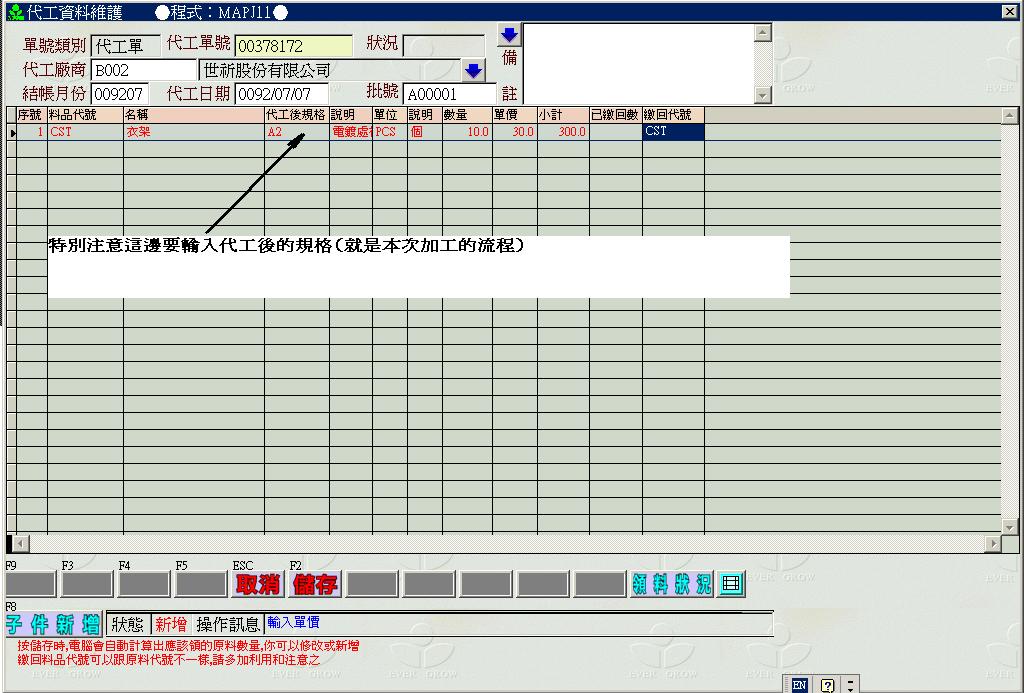Open the vendor lookup blue arrow dropdown
Screen dimensions: 1024x693
point(473,71)
